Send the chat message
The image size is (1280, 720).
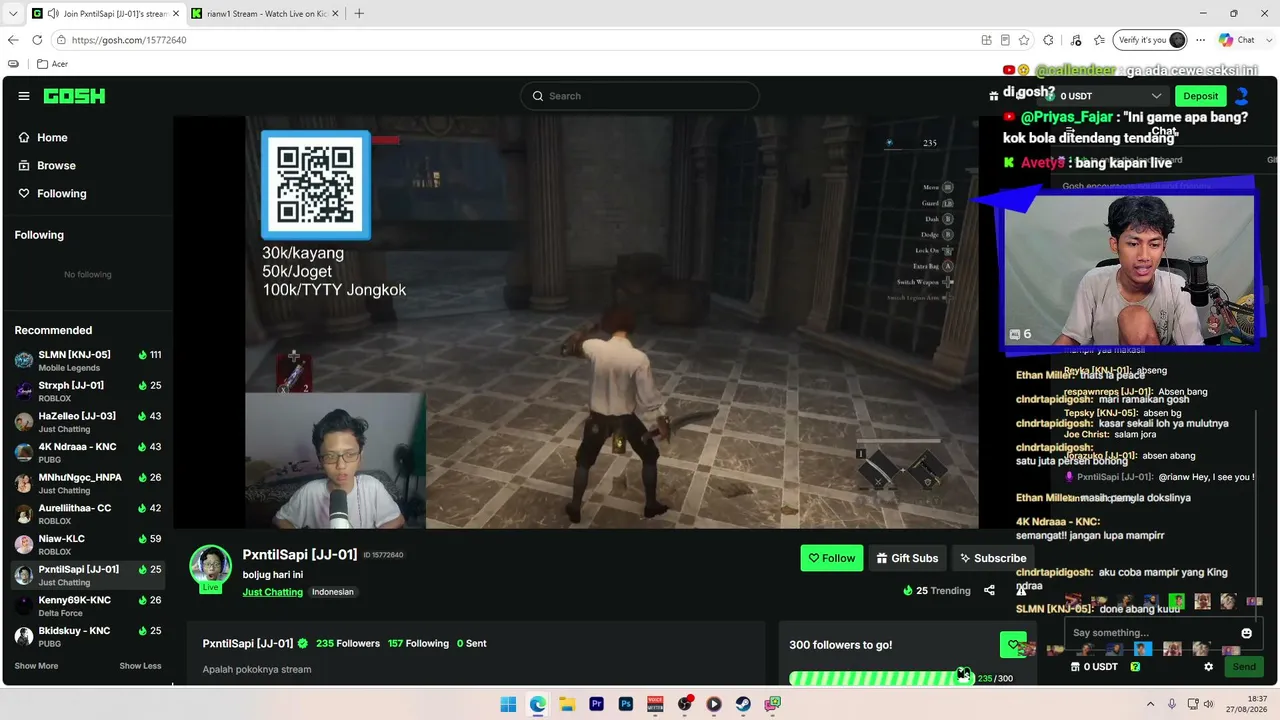tap(1244, 667)
